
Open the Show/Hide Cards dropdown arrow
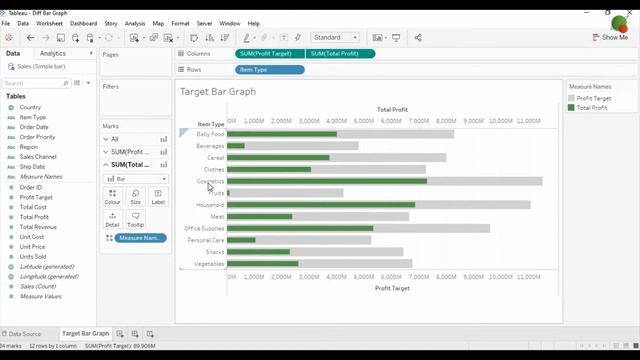click(386, 38)
